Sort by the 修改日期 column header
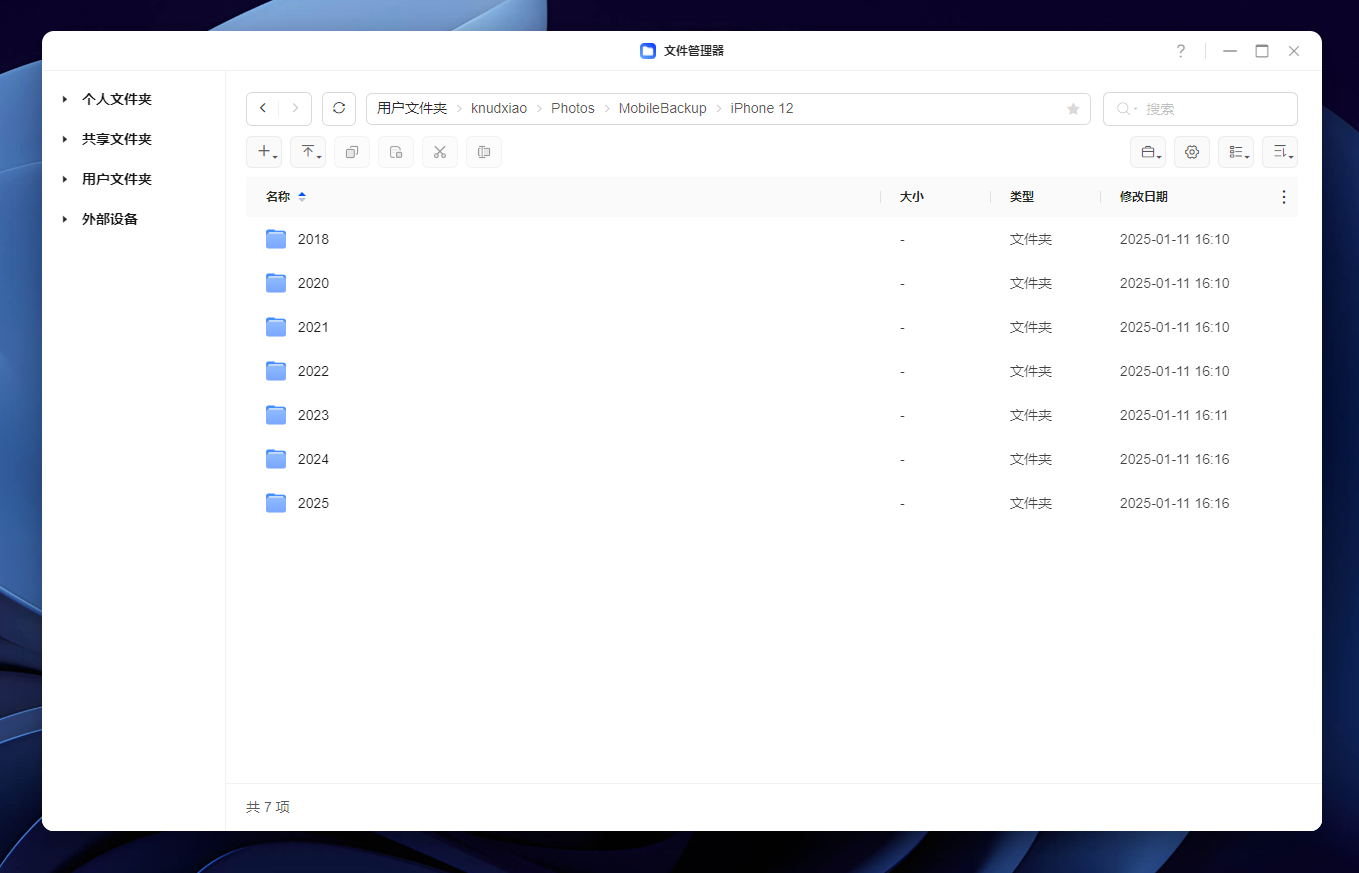This screenshot has height=873, width=1359. pyautogui.click(x=1144, y=197)
